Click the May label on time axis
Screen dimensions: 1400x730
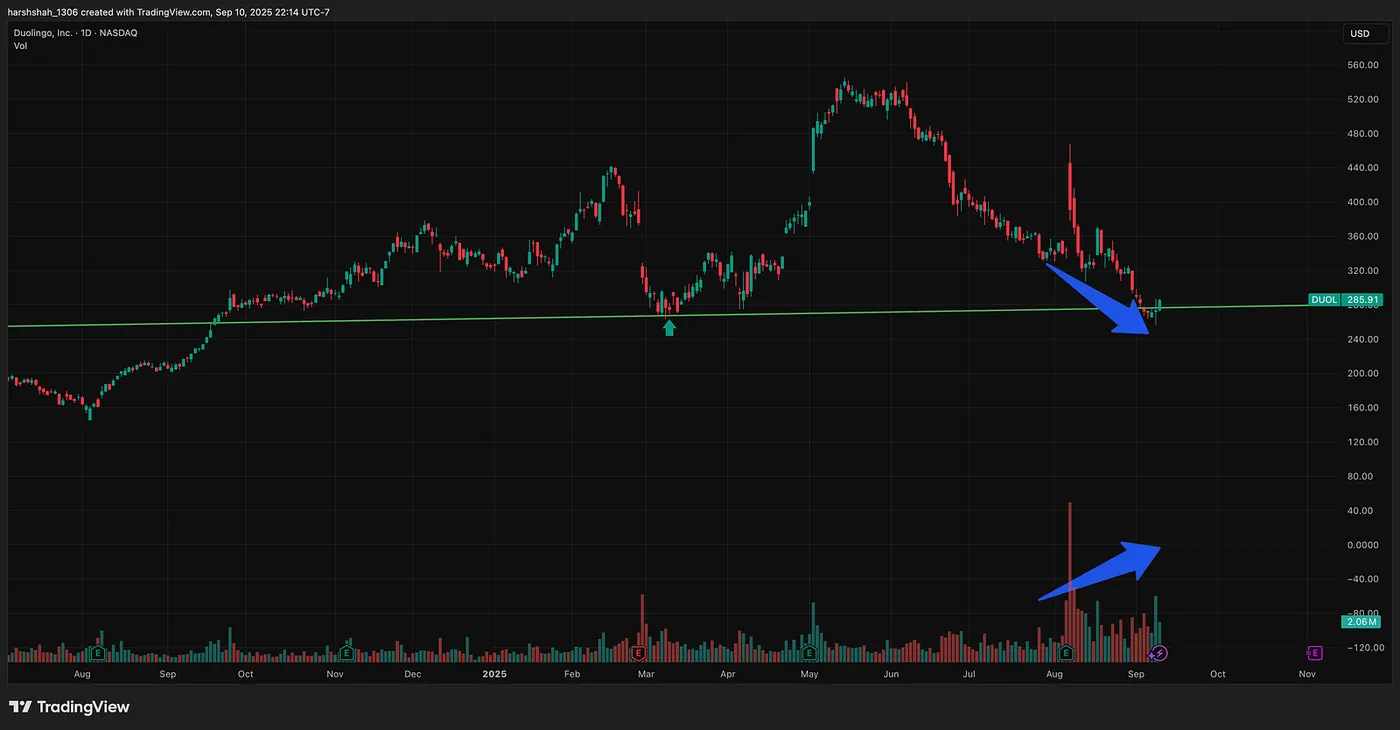coord(810,674)
